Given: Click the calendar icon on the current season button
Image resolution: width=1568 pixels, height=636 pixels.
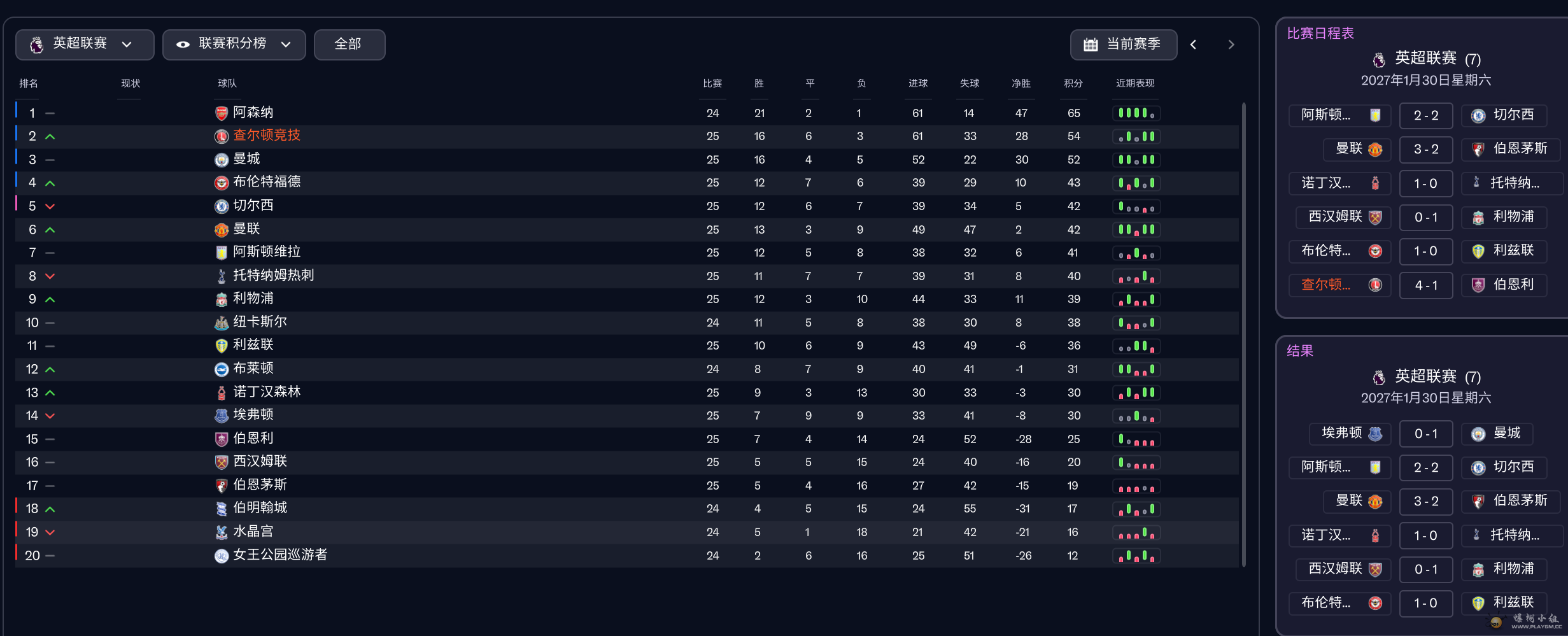Looking at the screenshot, I should tap(1091, 45).
